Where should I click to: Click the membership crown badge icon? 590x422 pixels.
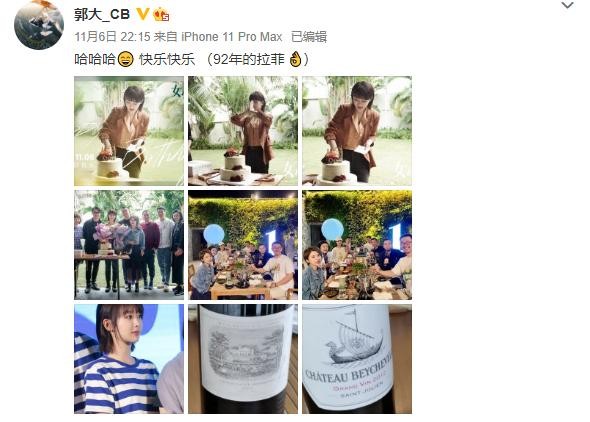[161, 14]
